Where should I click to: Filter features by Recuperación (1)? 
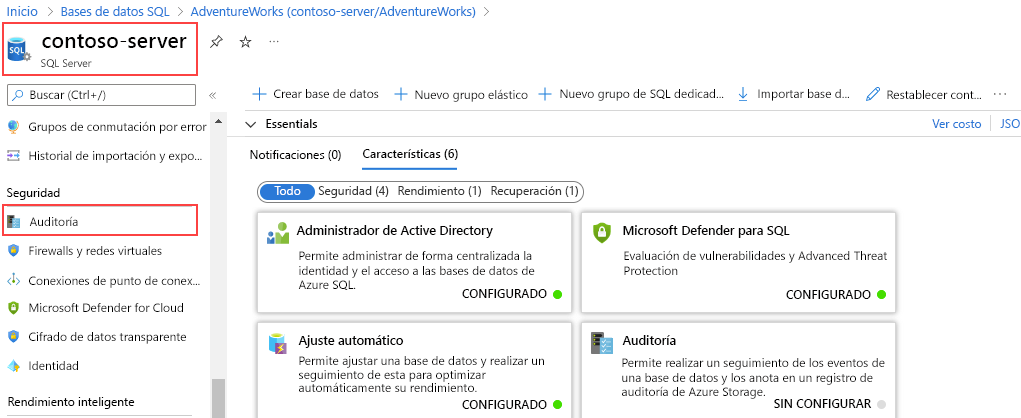click(535, 191)
